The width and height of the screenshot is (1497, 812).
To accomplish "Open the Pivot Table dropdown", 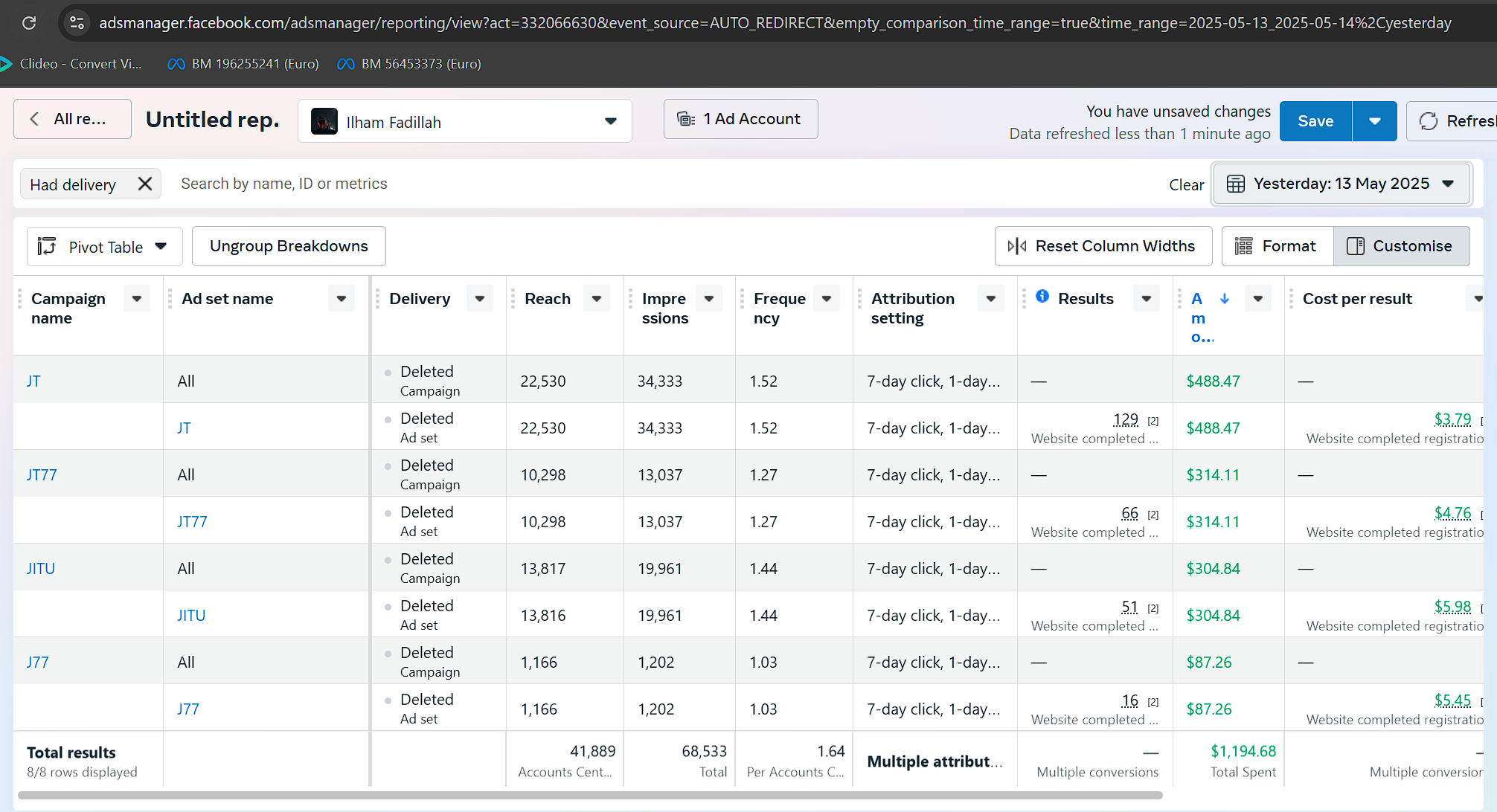I will click(x=104, y=247).
